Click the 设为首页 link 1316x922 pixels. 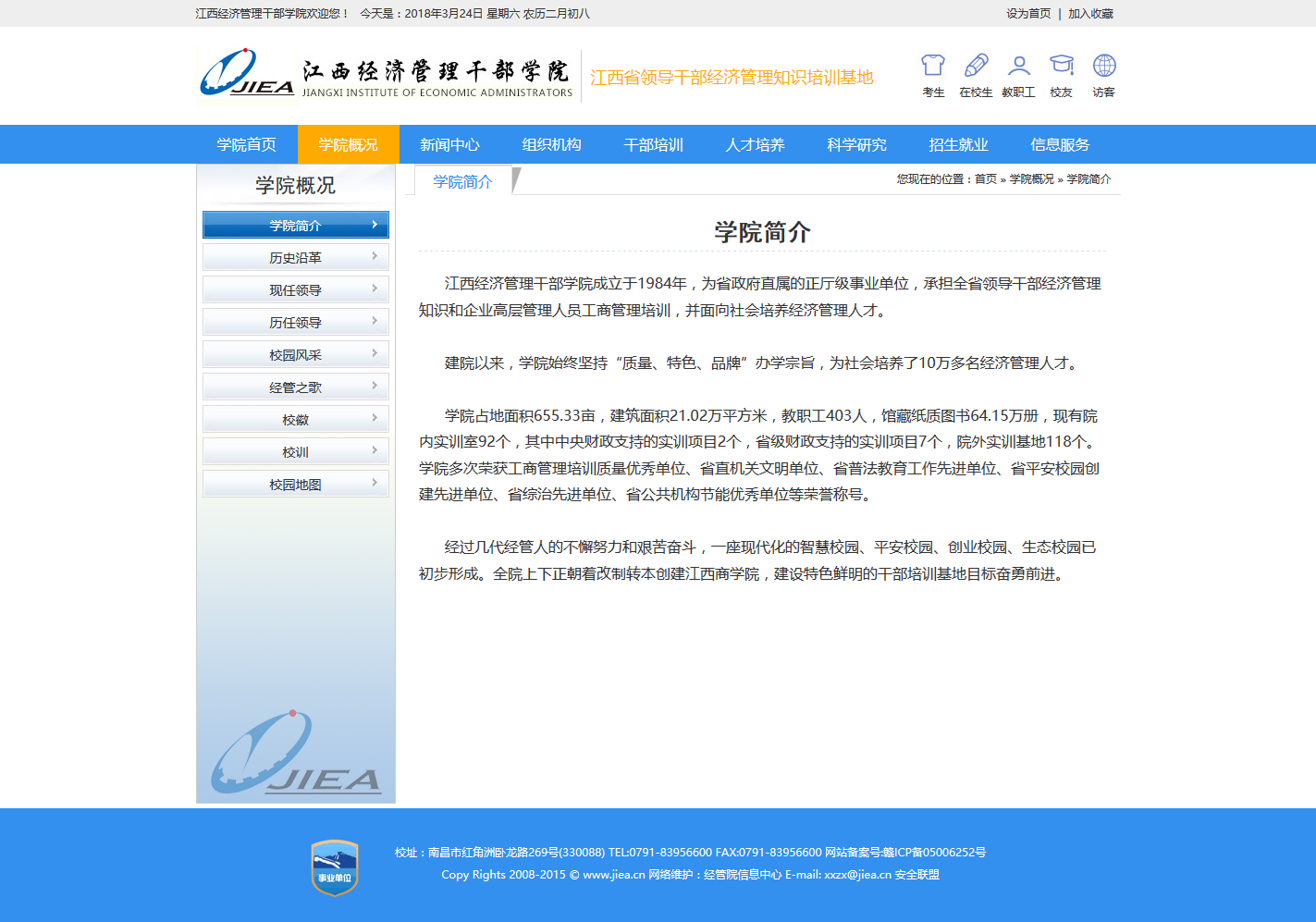click(1029, 14)
